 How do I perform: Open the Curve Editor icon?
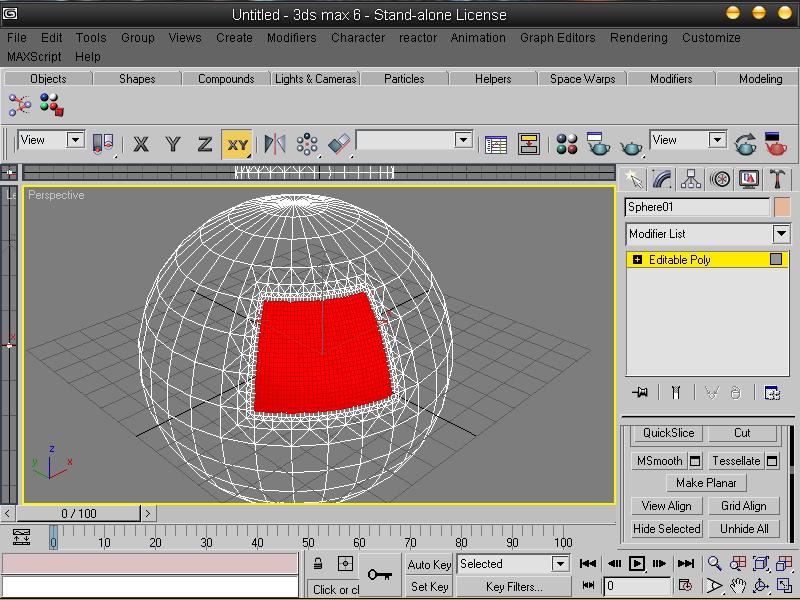coord(495,144)
